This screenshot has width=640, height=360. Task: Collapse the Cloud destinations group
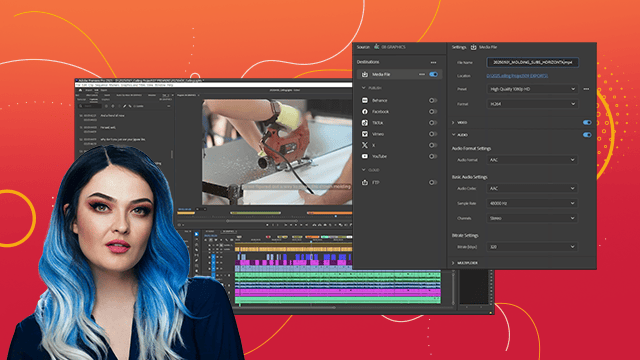point(363,170)
